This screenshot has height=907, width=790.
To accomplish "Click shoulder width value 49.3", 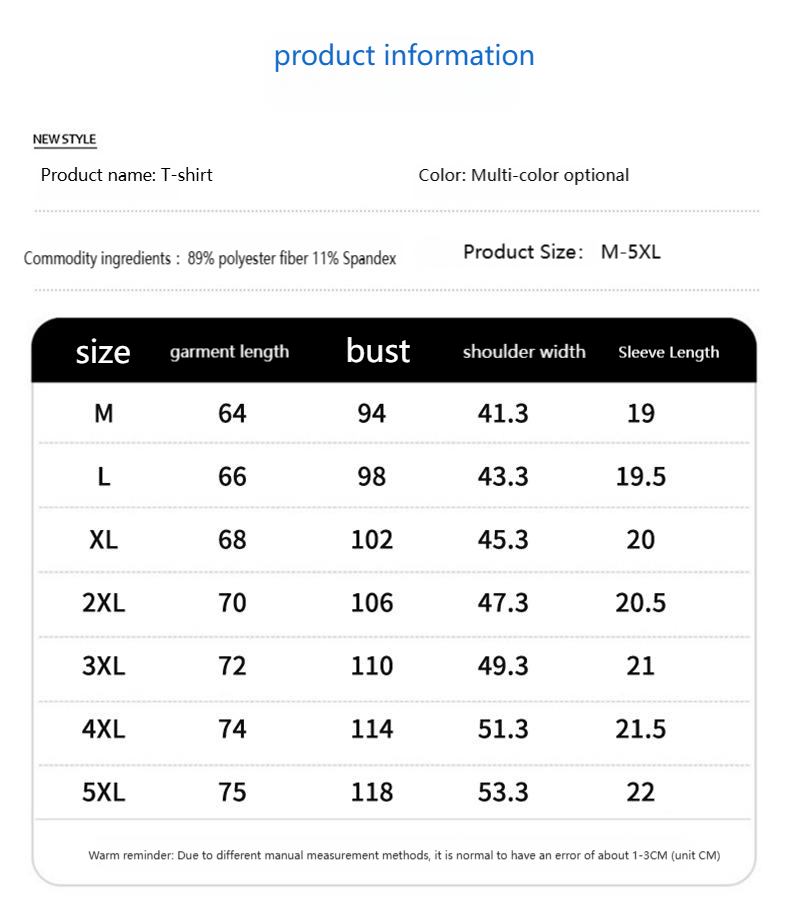I will tap(503, 666).
